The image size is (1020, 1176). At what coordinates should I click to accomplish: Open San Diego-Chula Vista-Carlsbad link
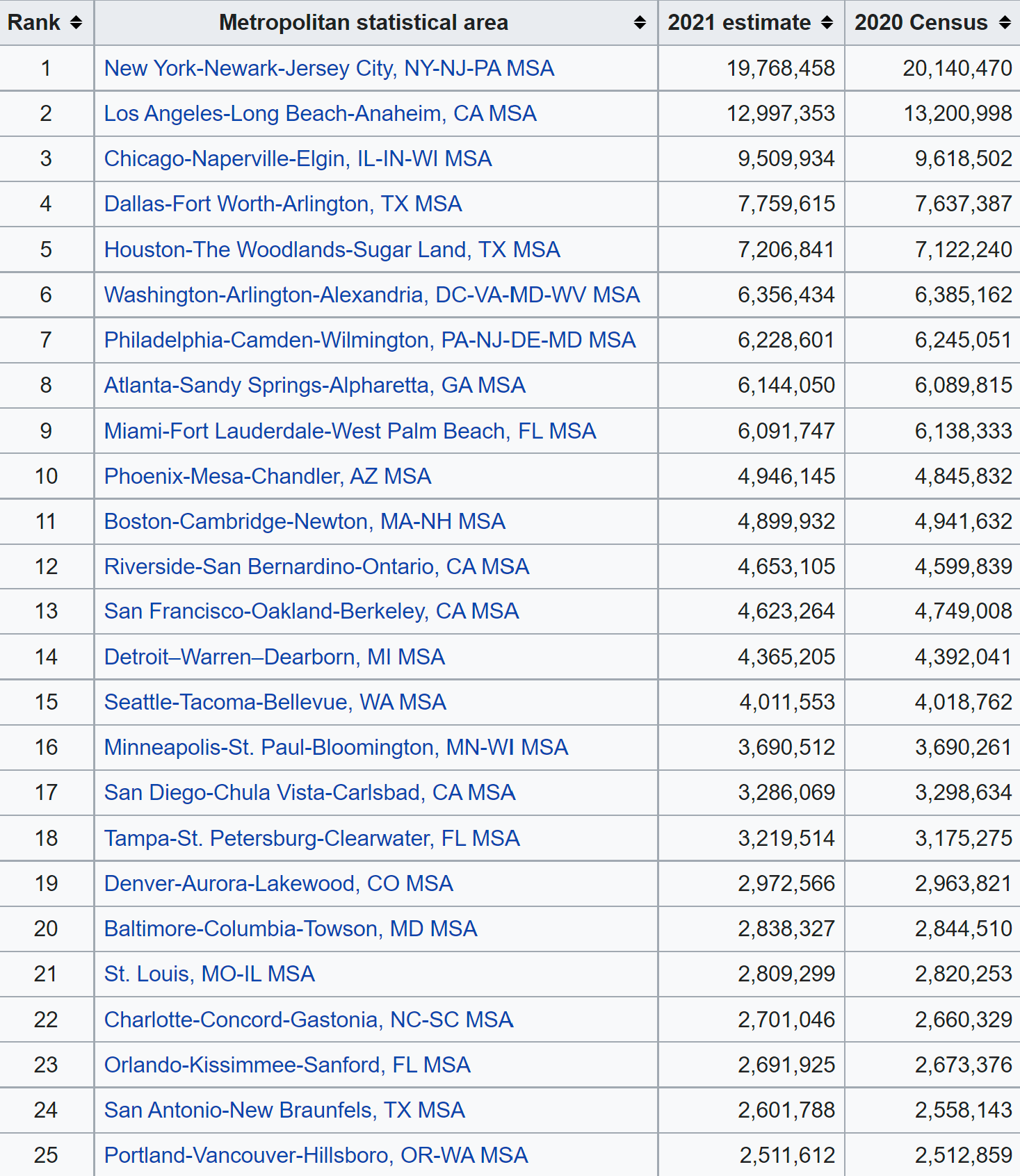(x=310, y=792)
